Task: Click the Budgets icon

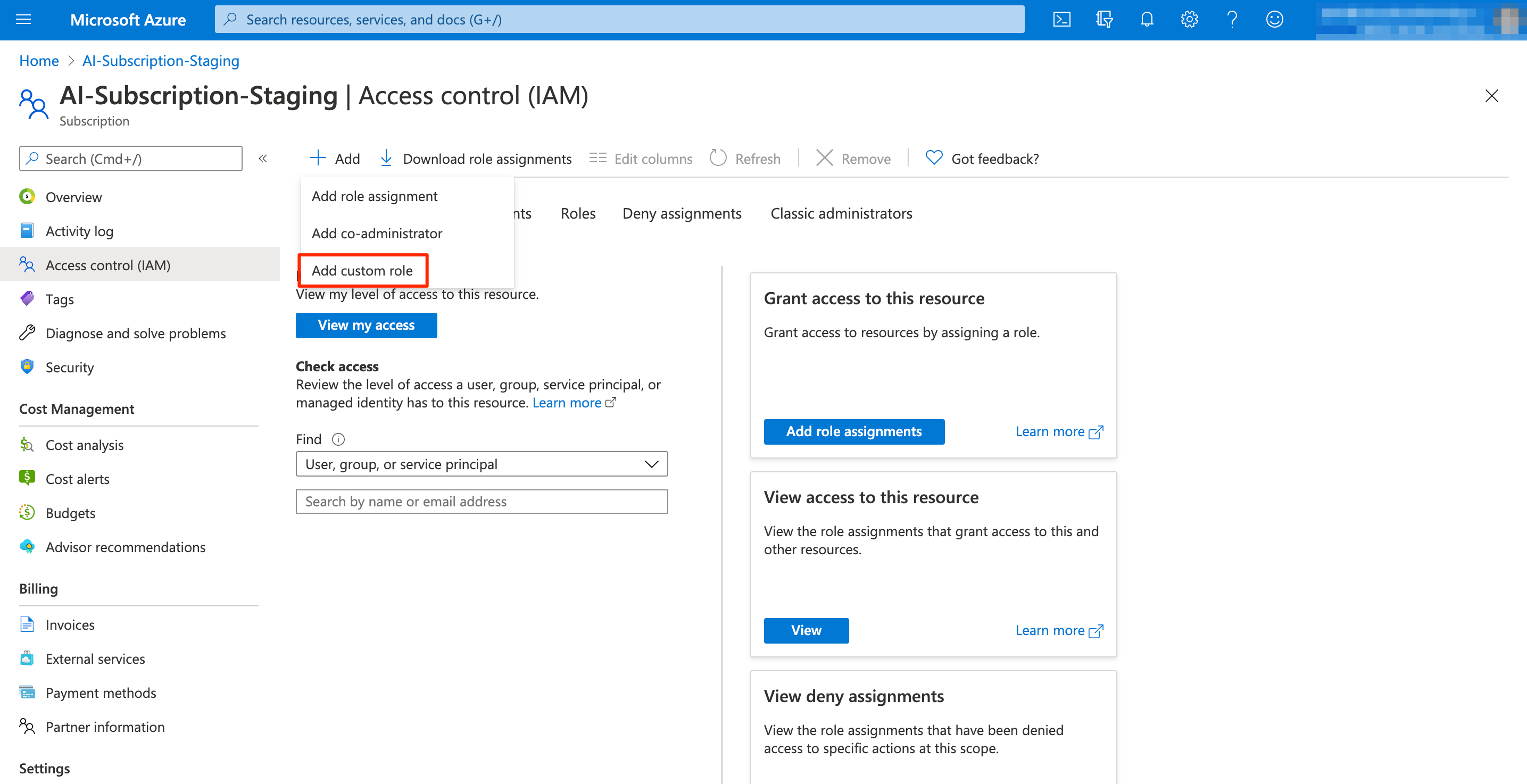Action: 27,512
